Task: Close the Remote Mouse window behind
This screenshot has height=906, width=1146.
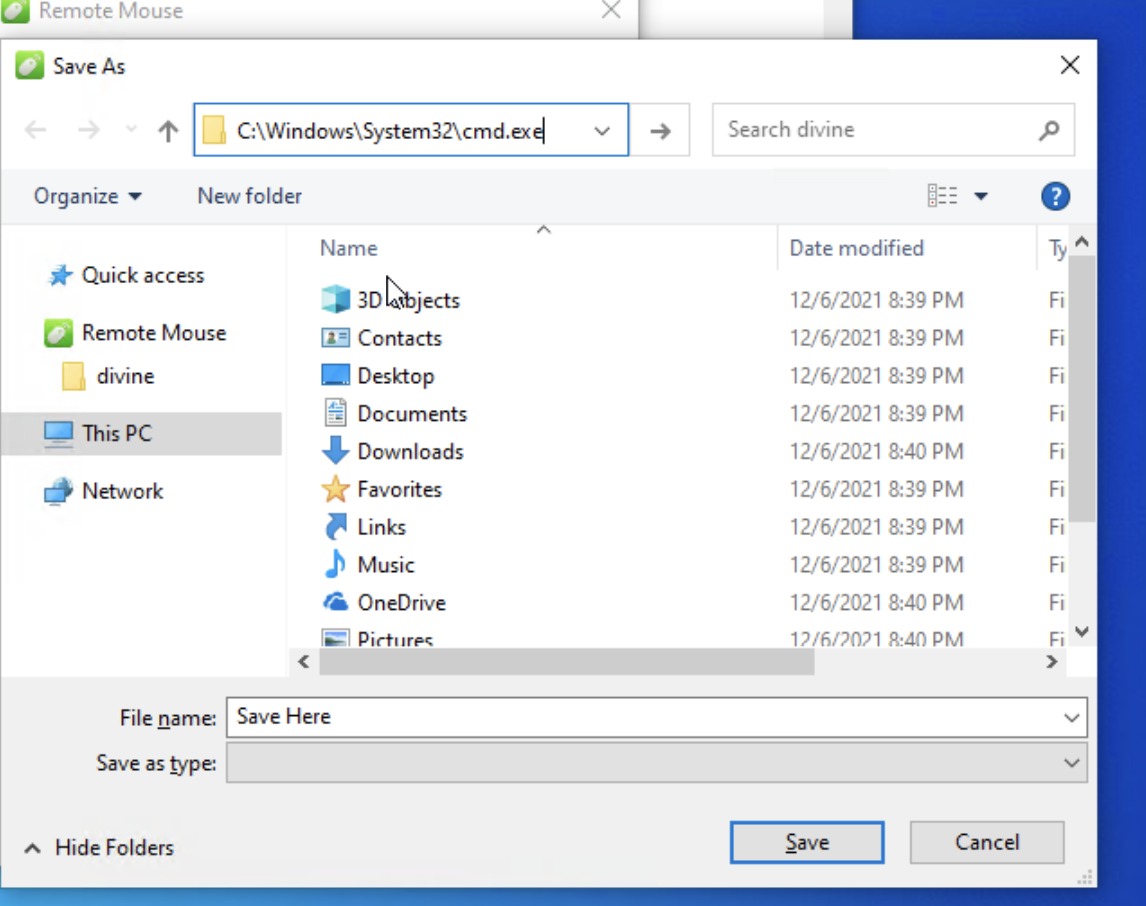Action: (610, 10)
